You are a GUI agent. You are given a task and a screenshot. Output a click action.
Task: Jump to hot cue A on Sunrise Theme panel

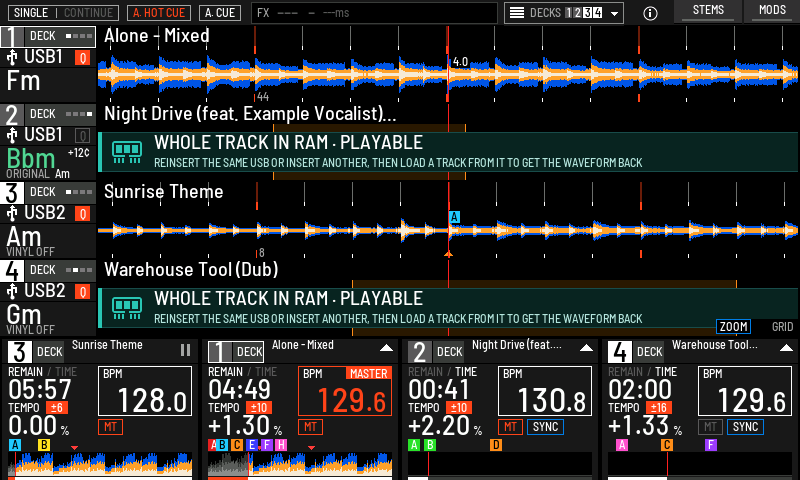15,445
